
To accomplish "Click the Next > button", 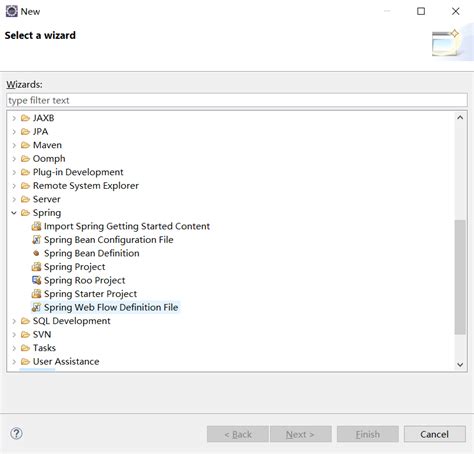I will [x=301, y=434].
